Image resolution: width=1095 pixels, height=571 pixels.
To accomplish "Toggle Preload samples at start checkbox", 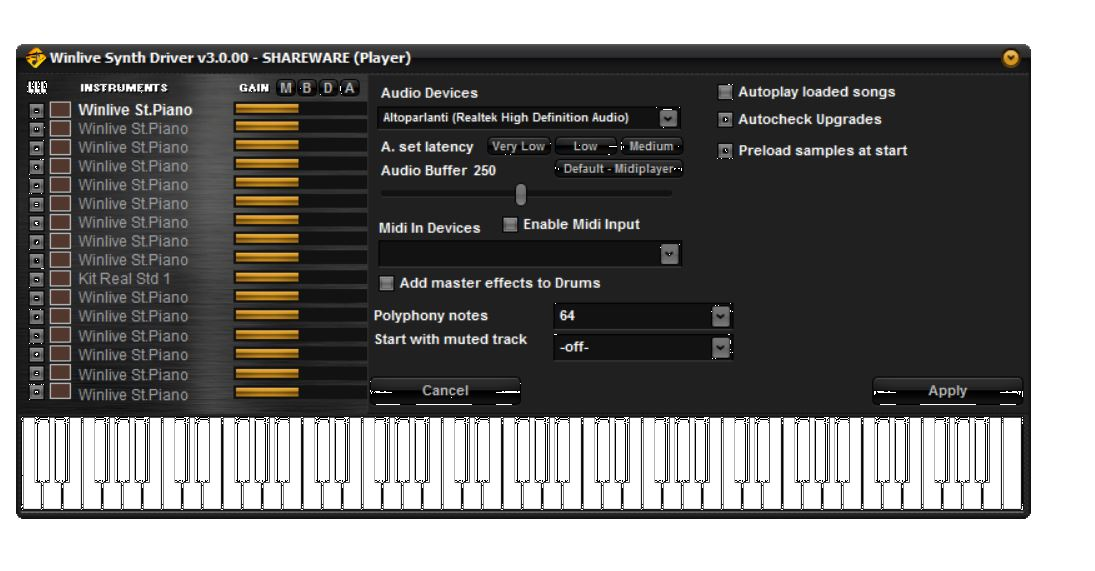I will pyautogui.click(x=726, y=151).
